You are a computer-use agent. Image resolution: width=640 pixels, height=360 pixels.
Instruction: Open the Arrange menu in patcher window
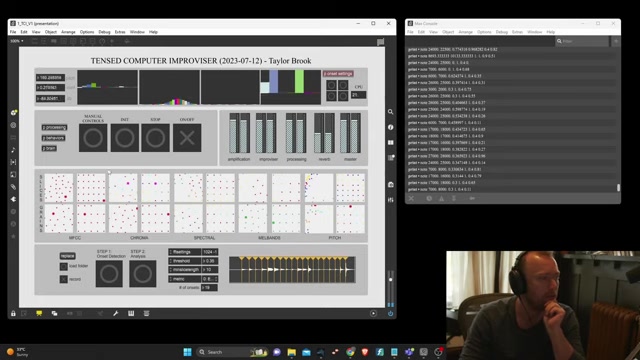click(68, 32)
